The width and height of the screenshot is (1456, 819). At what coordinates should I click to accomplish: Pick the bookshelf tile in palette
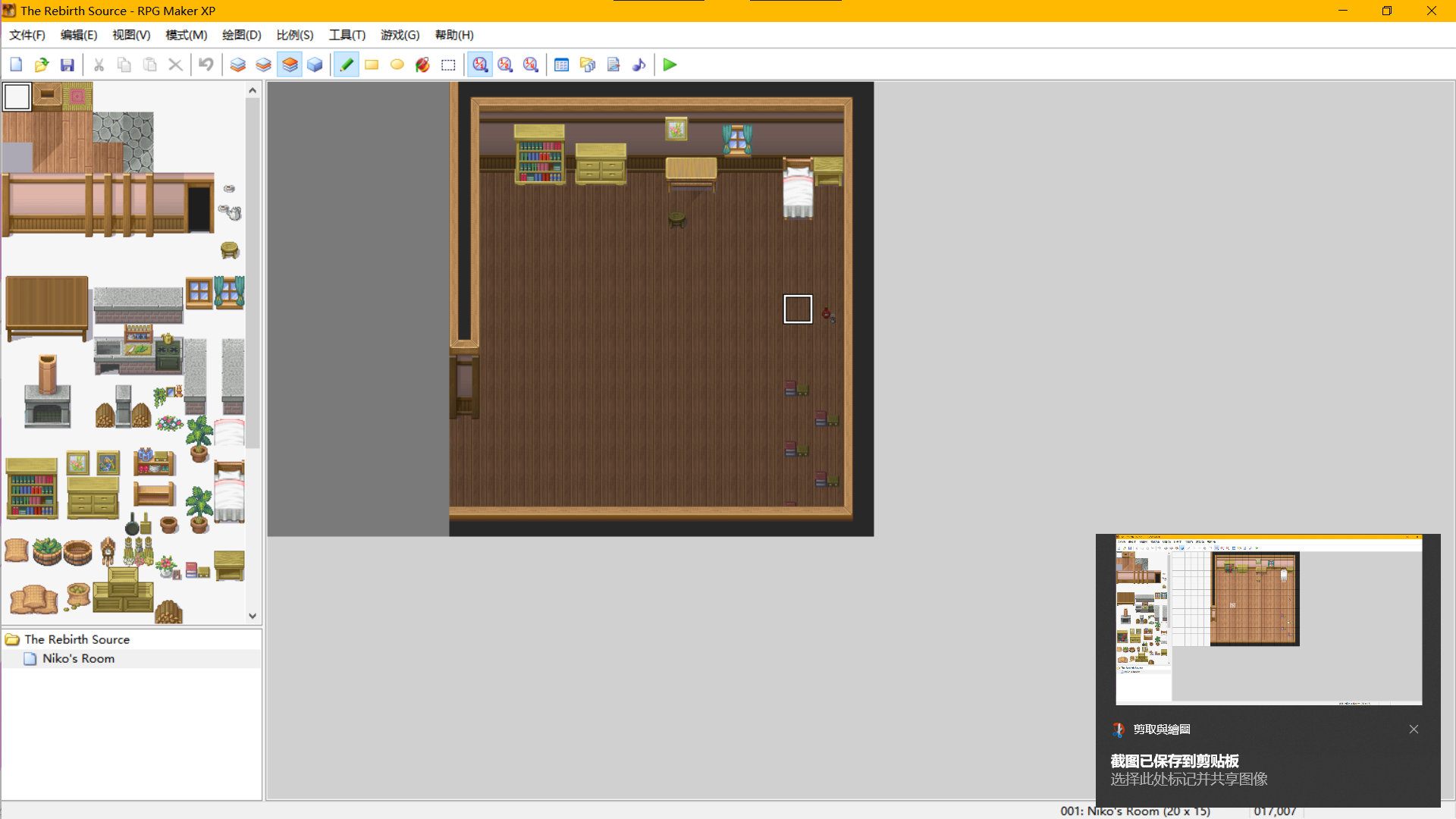click(x=32, y=488)
